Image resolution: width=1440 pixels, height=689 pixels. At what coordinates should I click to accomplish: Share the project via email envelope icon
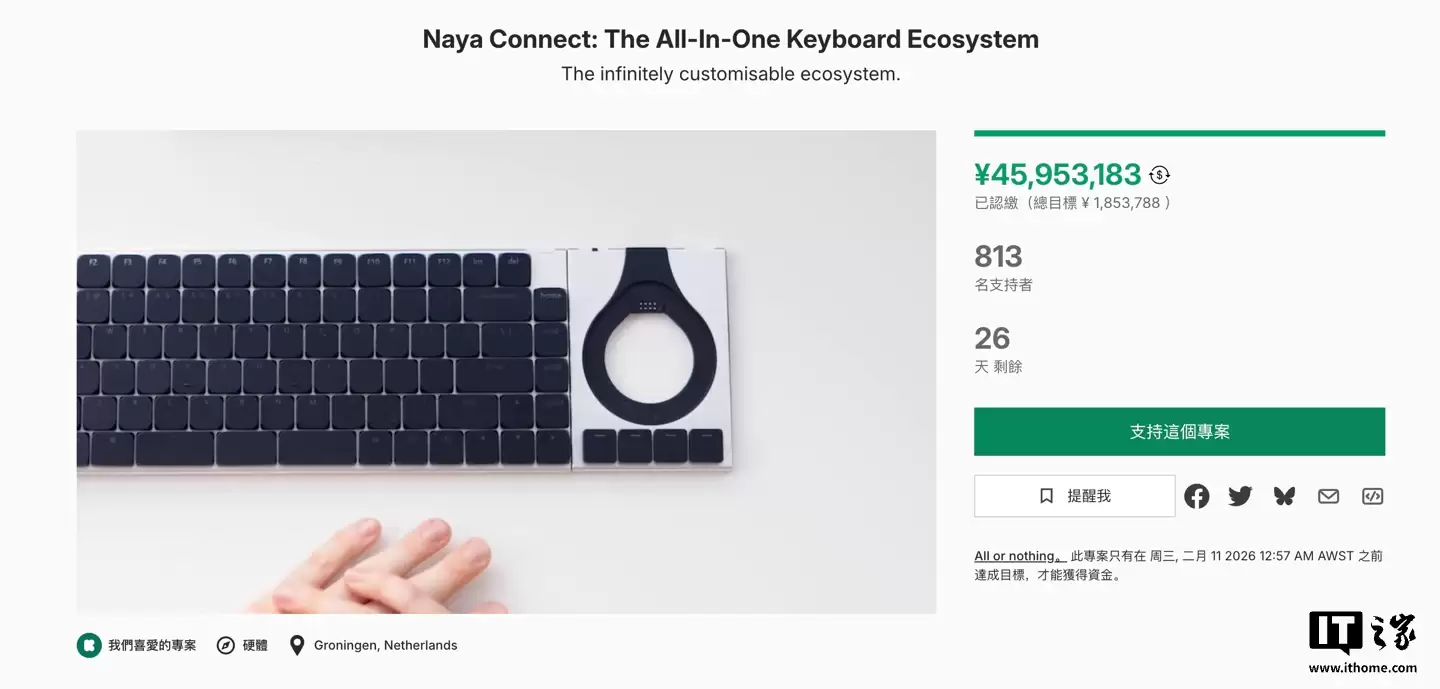click(x=1328, y=496)
